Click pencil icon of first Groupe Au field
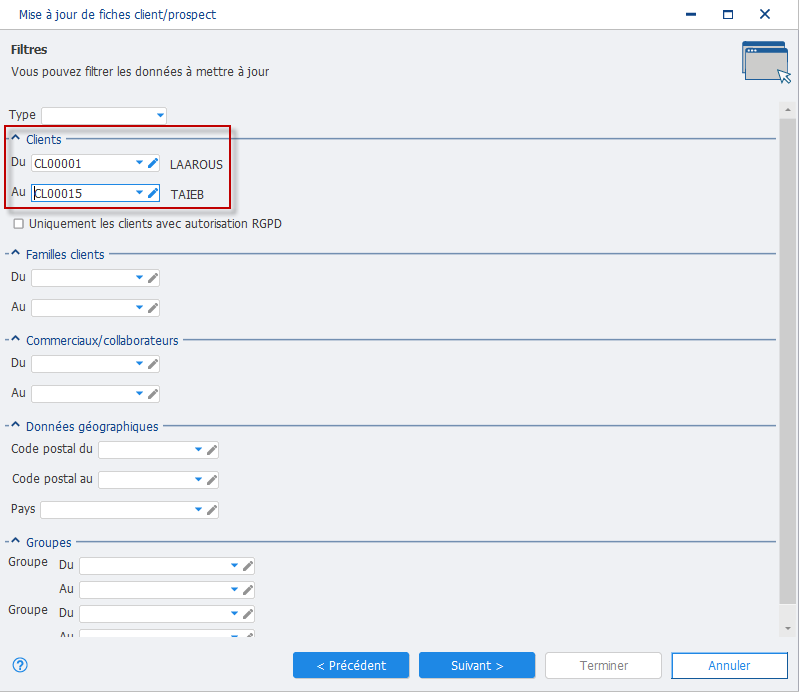Screen dimensions: 799x692 (248, 590)
